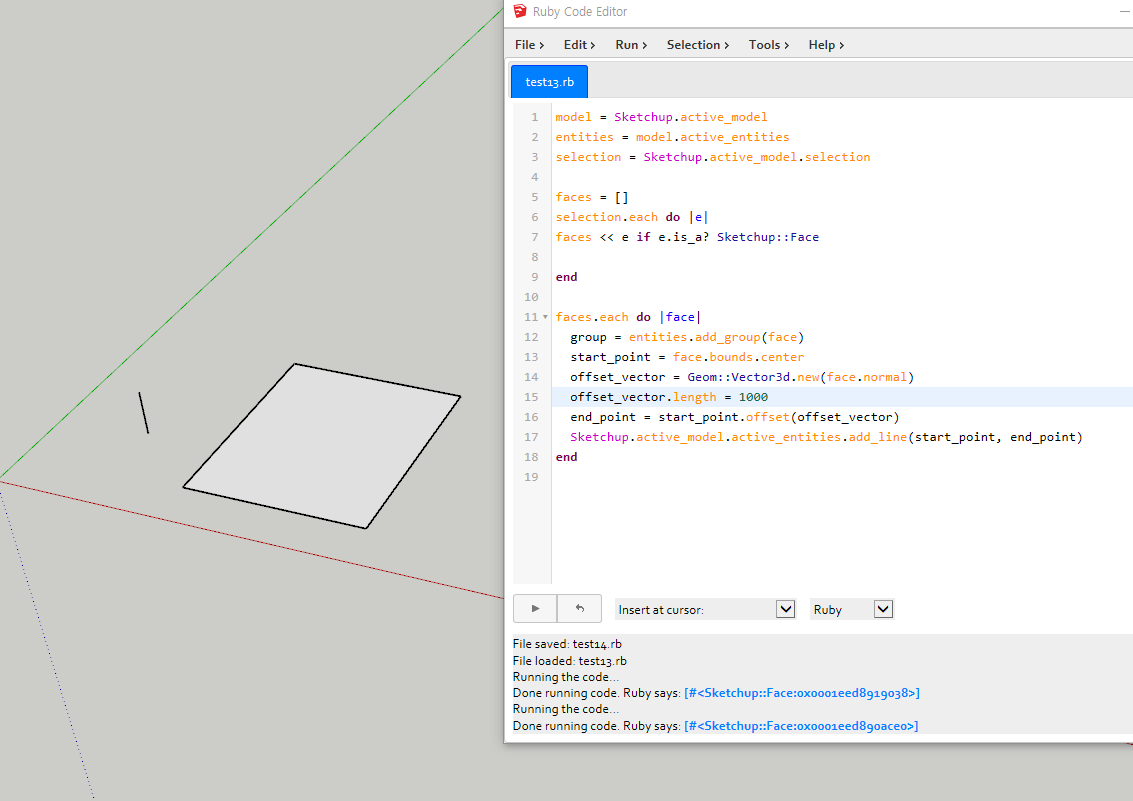Image resolution: width=1133 pixels, height=801 pixels.
Task: Open the Run menu
Action: pos(632,45)
